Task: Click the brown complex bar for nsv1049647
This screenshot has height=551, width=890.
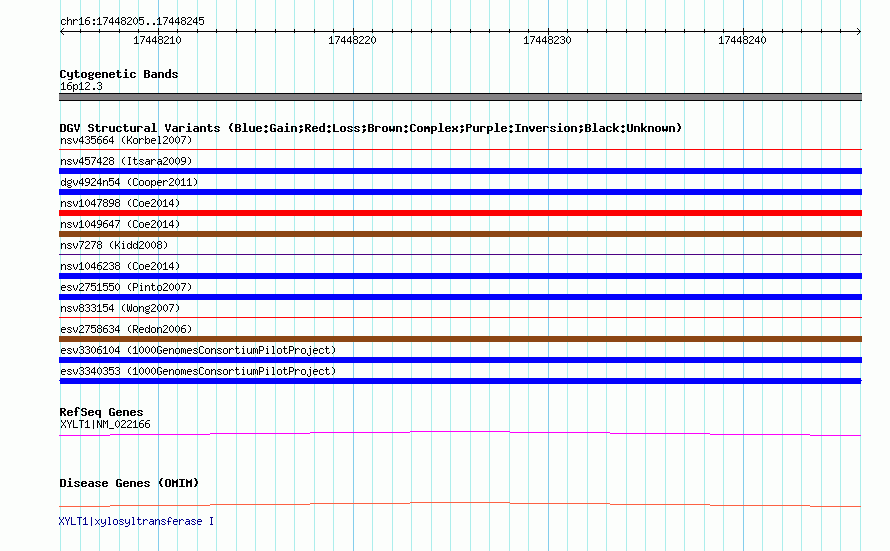Action: [460, 234]
